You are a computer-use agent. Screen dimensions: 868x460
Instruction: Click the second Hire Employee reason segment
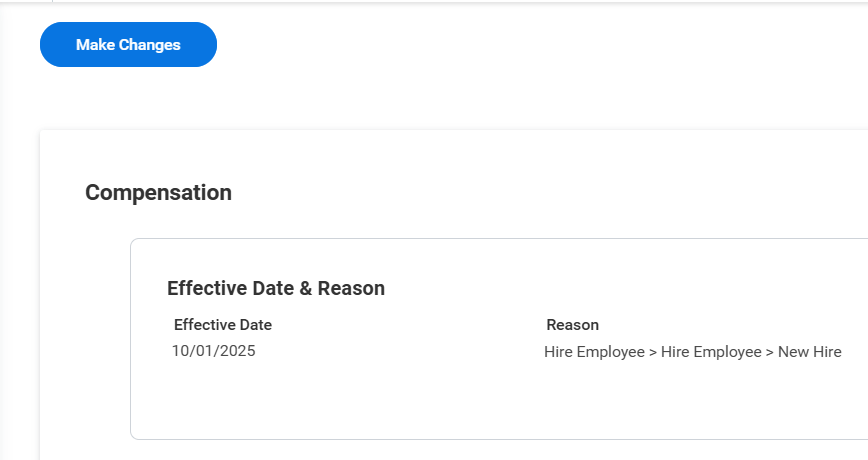(711, 352)
